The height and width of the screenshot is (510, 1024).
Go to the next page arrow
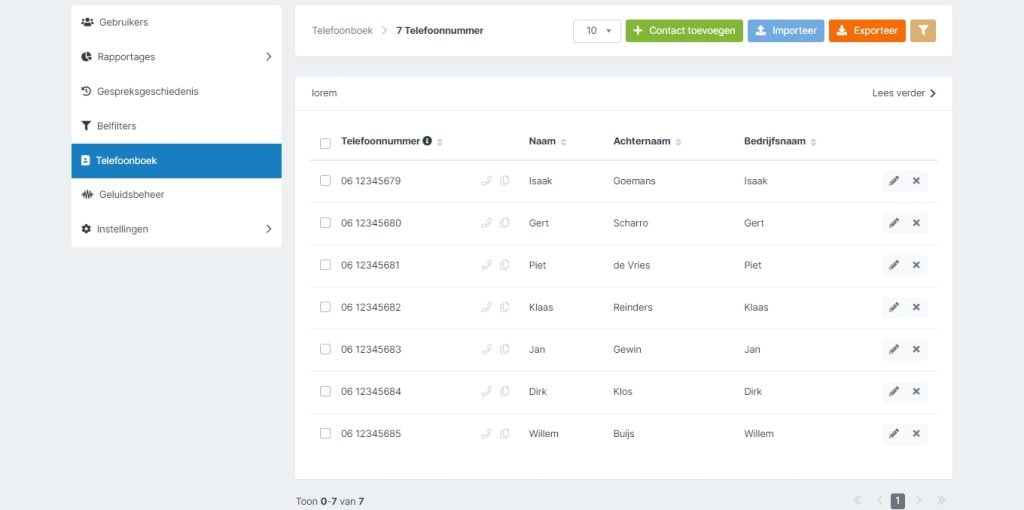(919, 501)
